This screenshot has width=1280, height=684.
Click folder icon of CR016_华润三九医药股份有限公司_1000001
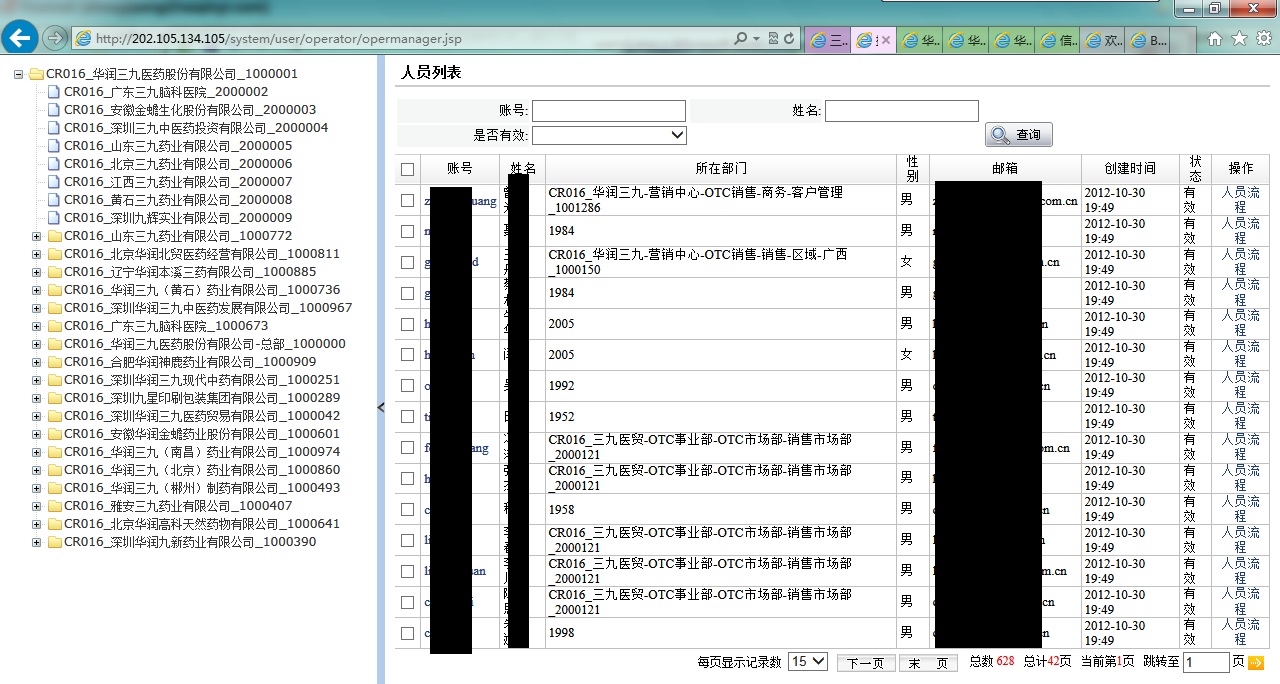(36, 74)
